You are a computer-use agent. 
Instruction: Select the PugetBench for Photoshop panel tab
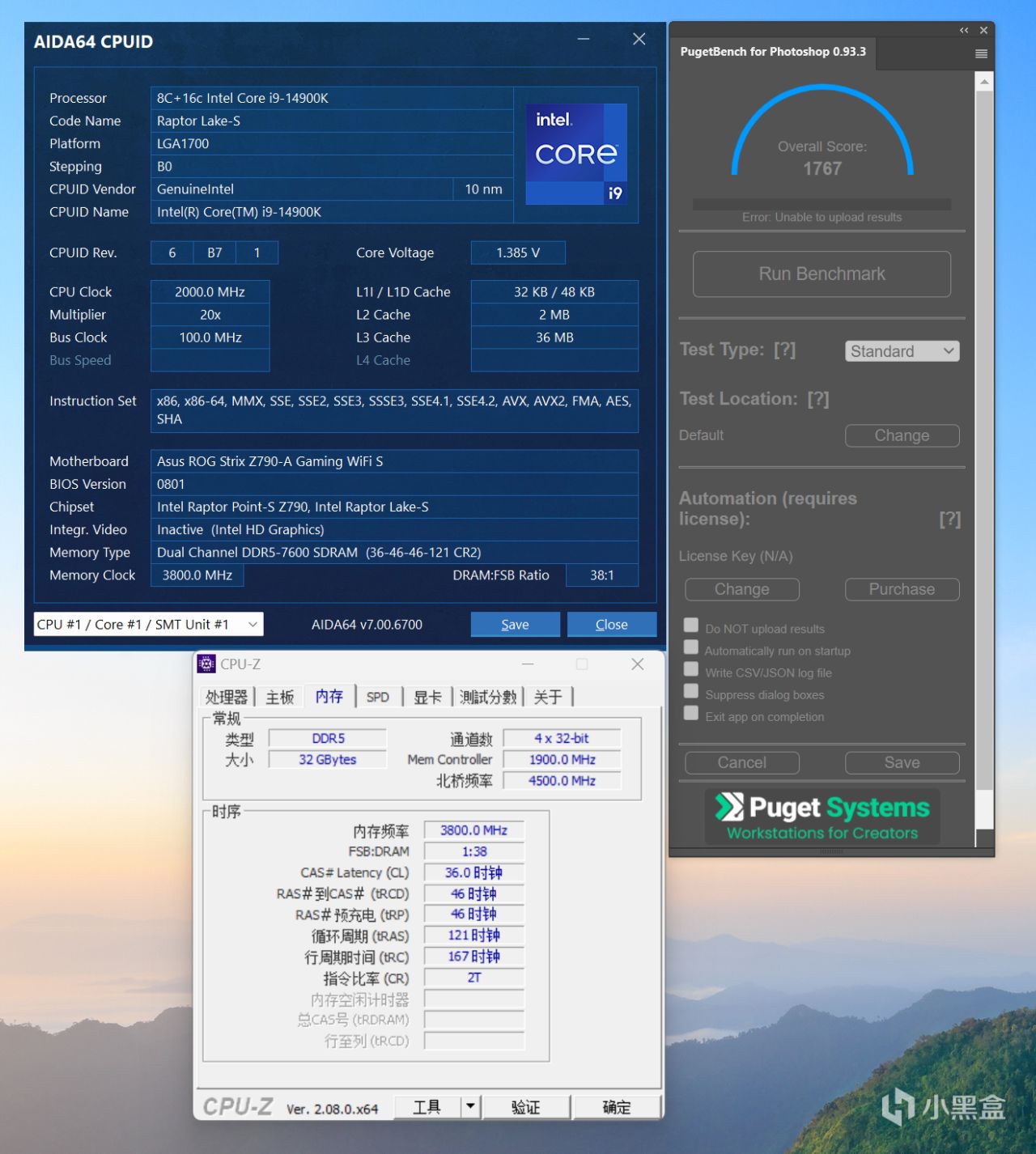click(773, 52)
